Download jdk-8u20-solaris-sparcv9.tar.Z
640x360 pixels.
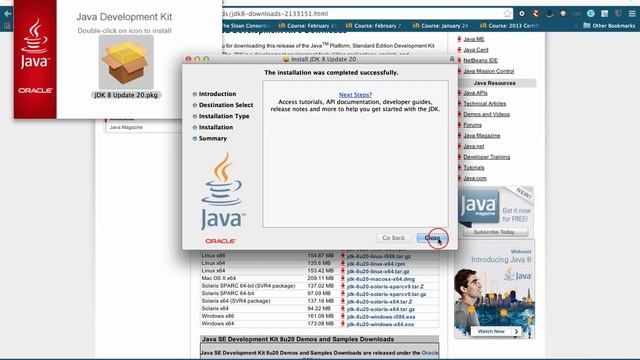(x=385, y=287)
